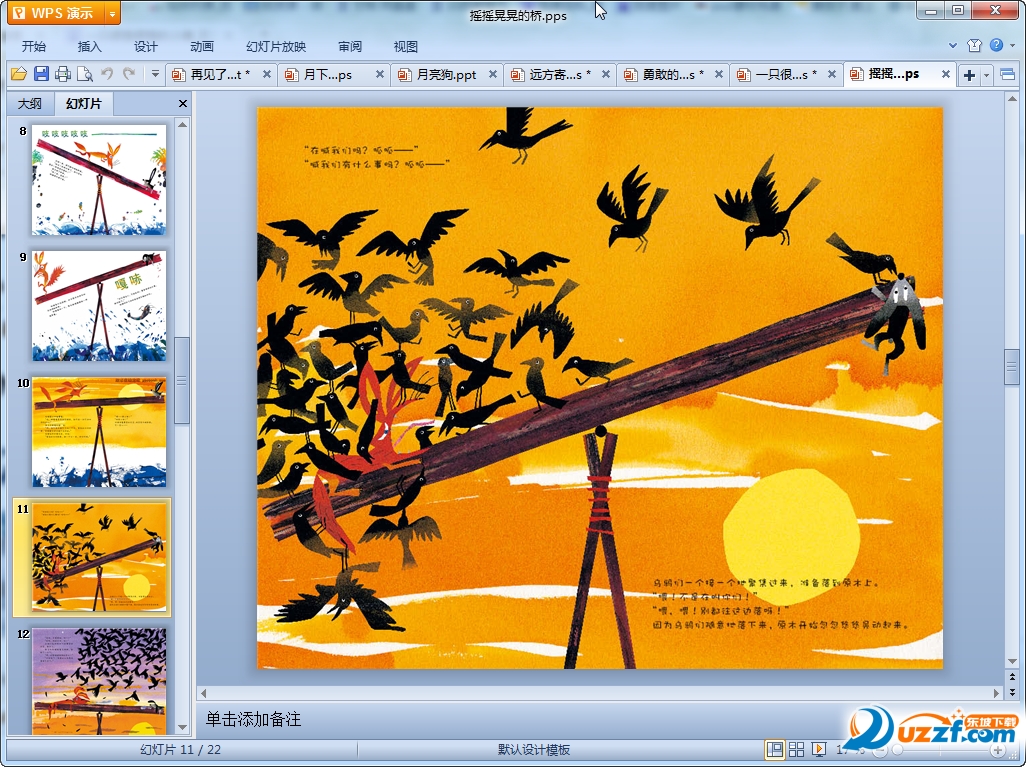Go to next slide with double-down arrow

coord(1012,691)
